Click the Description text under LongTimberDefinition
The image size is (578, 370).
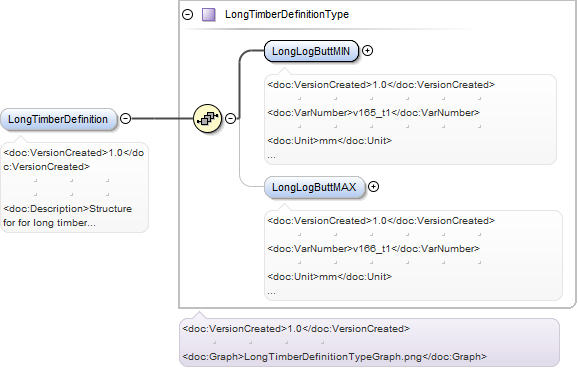click(x=67, y=216)
